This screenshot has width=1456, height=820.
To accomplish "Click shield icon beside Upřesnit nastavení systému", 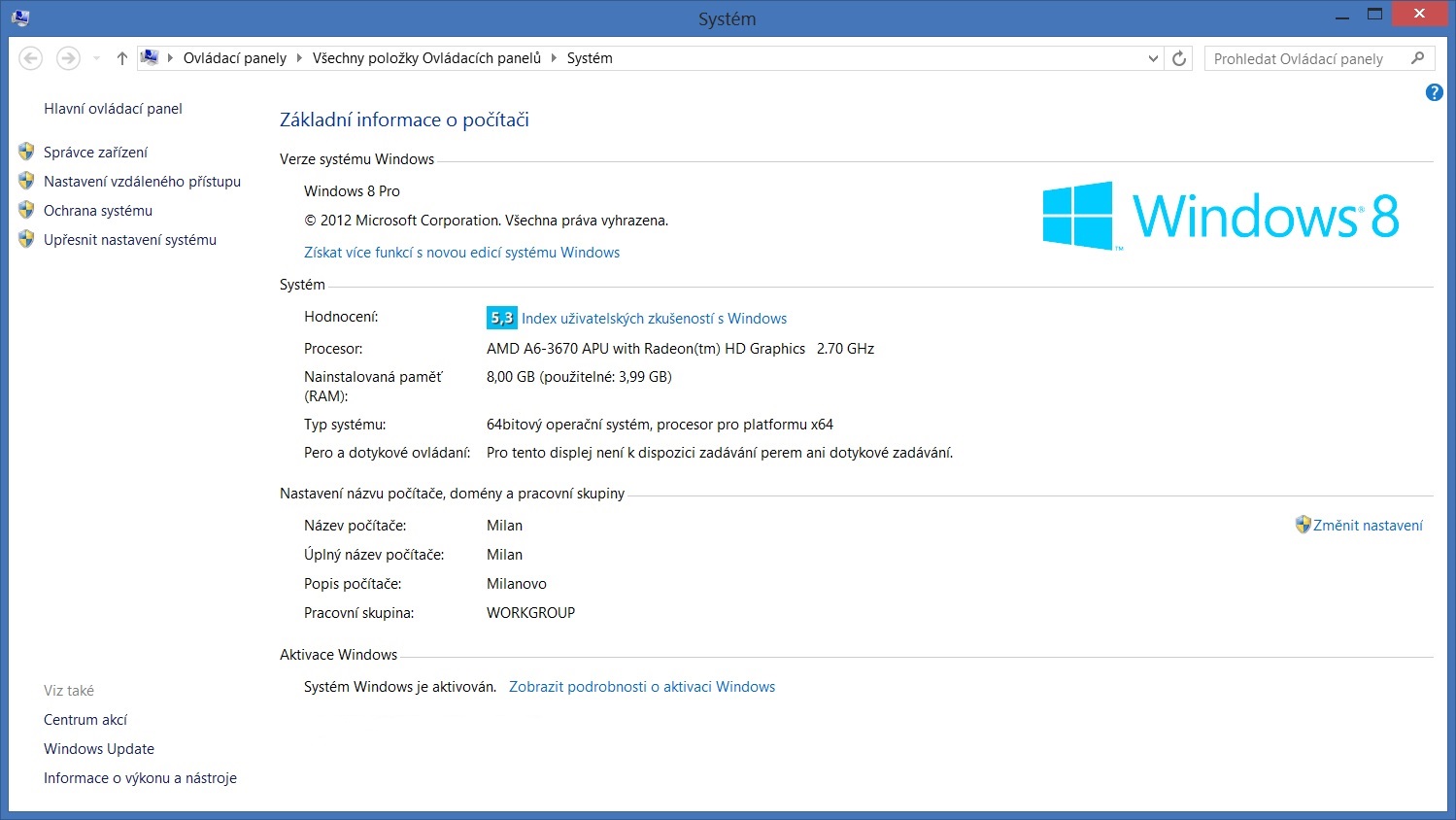I will point(26,239).
